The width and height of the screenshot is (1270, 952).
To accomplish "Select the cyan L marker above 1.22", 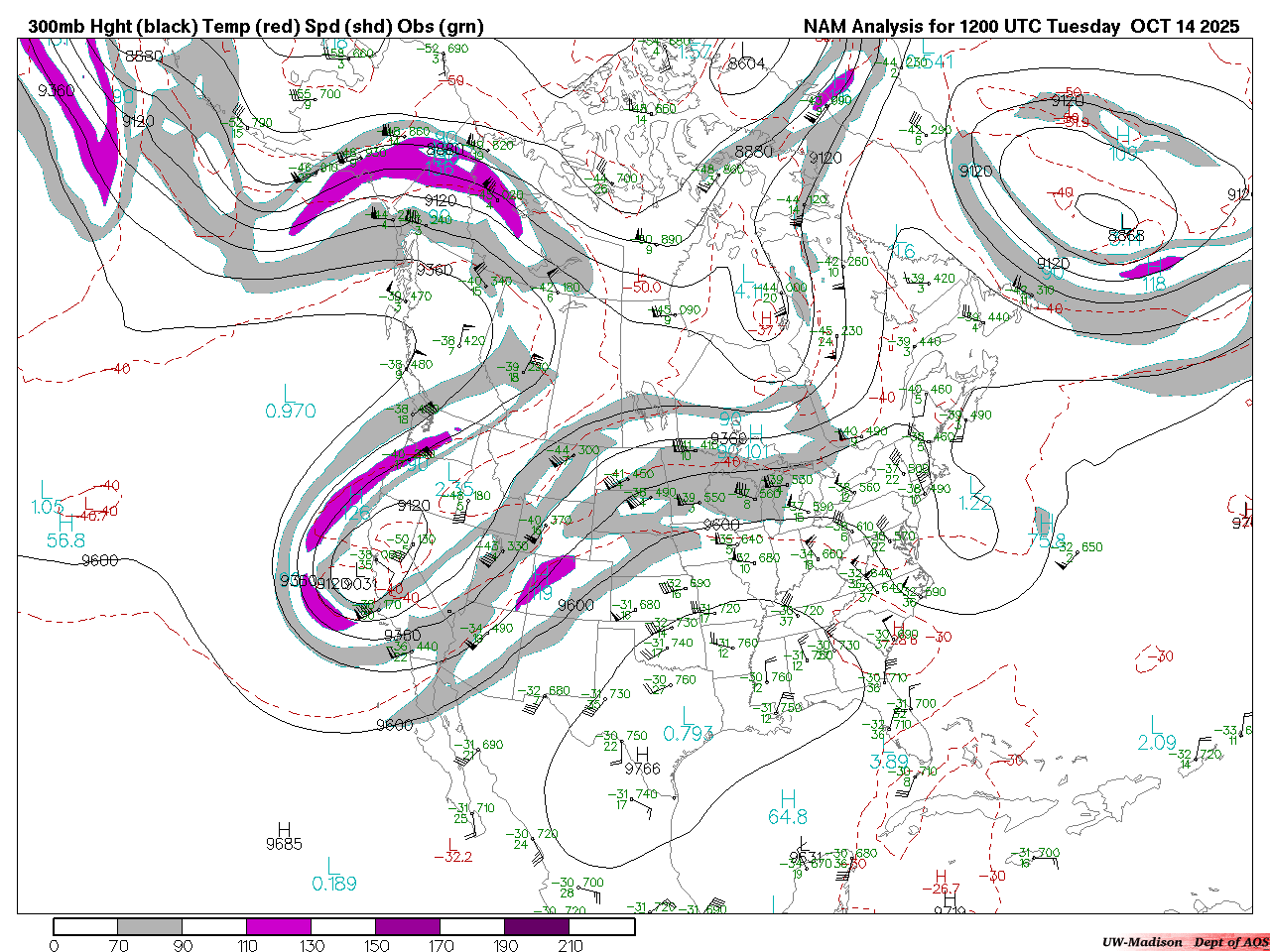I will click(973, 485).
